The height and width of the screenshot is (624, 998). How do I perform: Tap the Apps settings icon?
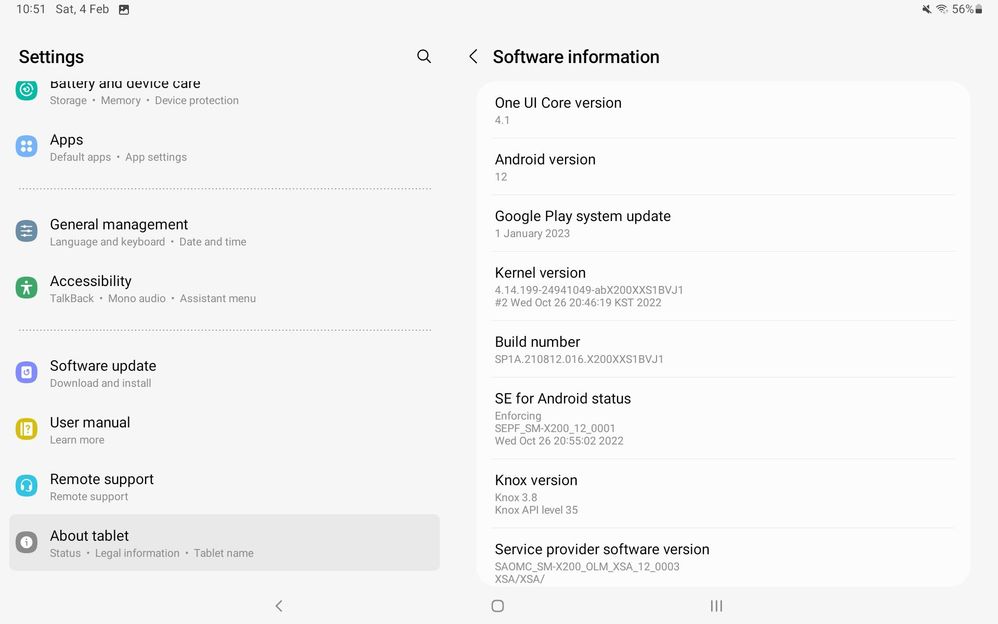point(26,146)
